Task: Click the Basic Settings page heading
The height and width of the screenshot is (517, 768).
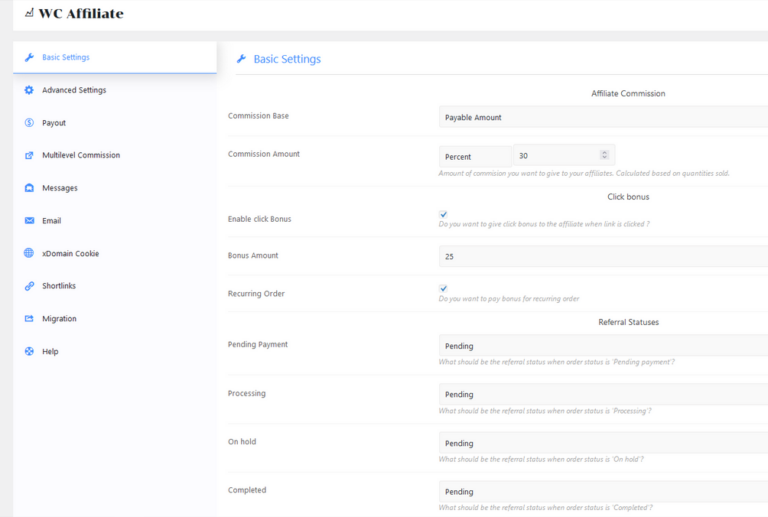Action: pos(287,59)
